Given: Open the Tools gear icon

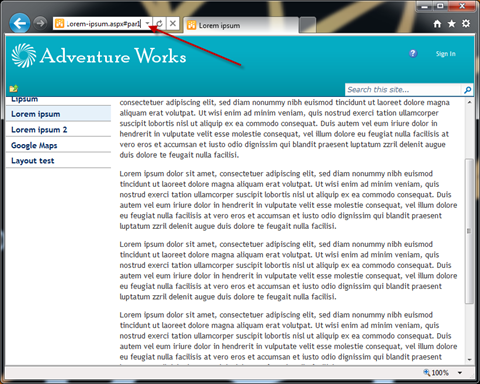Looking at the screenshot, I should coord(466,23).
